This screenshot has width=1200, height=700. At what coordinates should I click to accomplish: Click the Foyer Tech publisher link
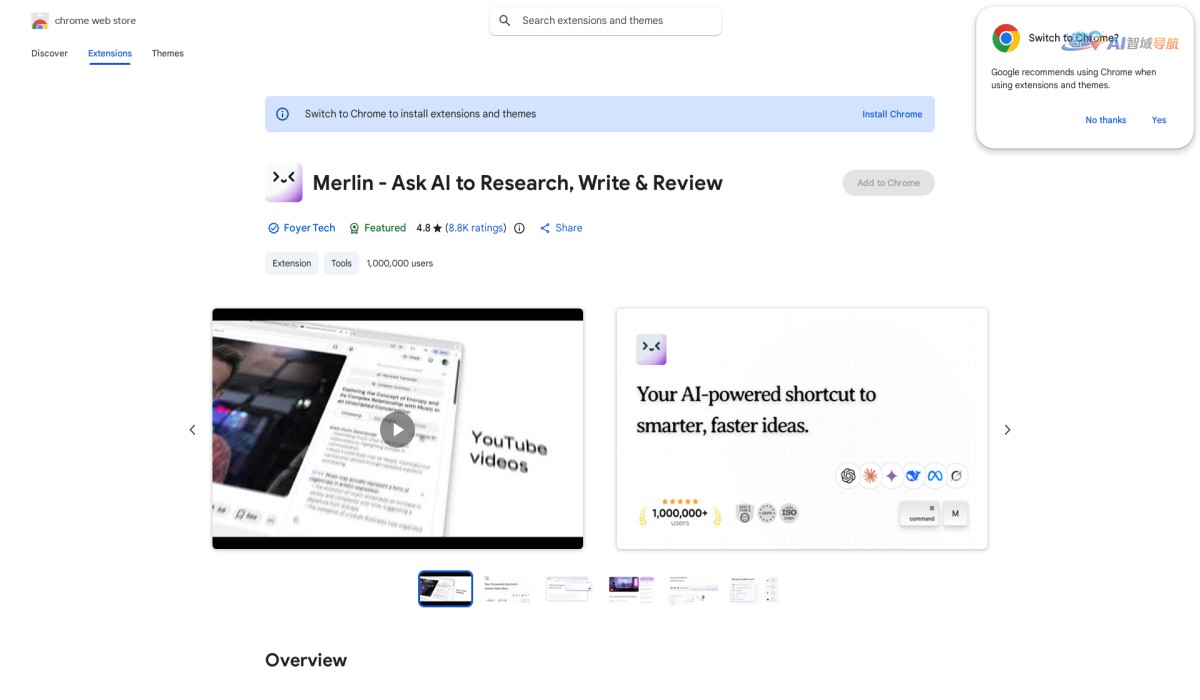click(308, 228)
